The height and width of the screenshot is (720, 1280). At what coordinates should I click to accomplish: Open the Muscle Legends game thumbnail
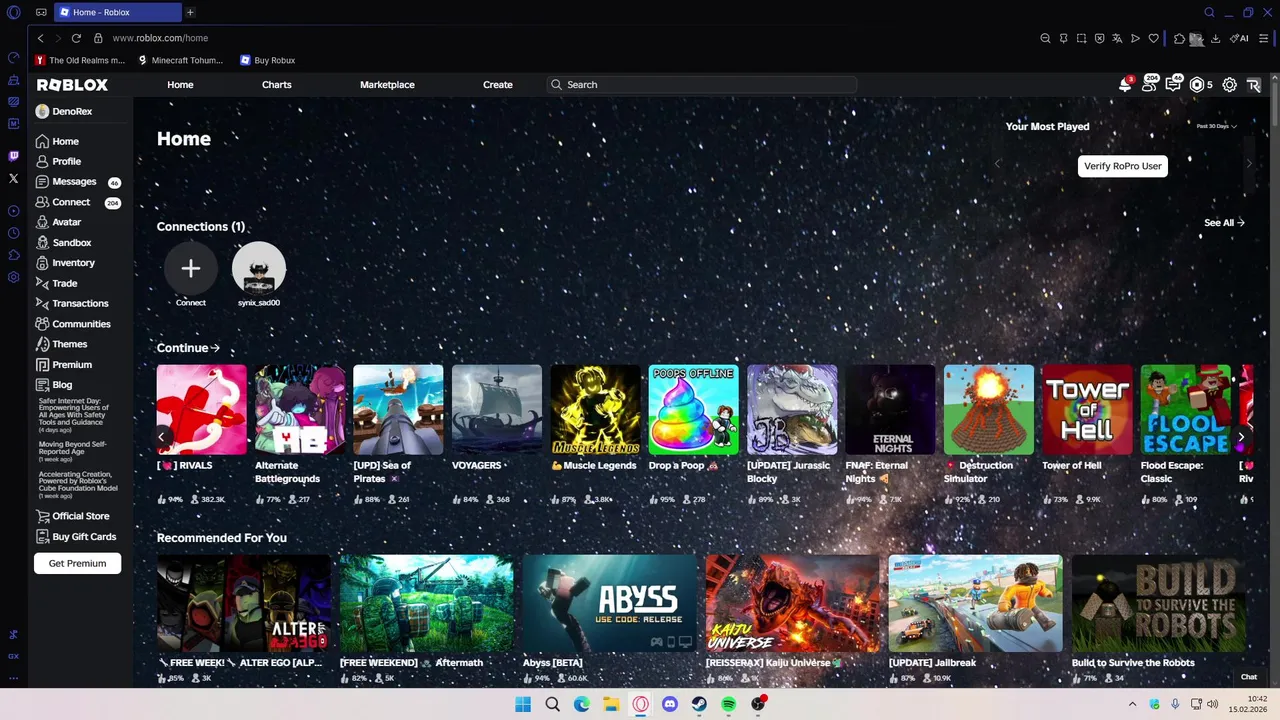[595, 410]
